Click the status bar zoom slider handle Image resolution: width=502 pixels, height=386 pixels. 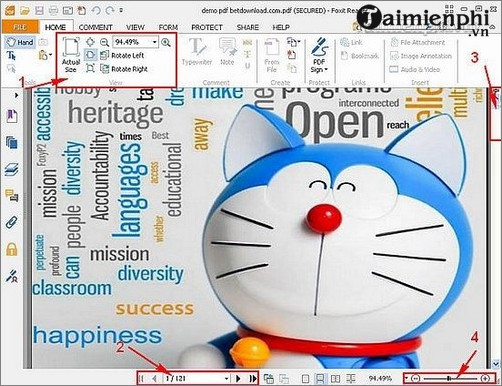pyautogui.click(x=449, y=378)
